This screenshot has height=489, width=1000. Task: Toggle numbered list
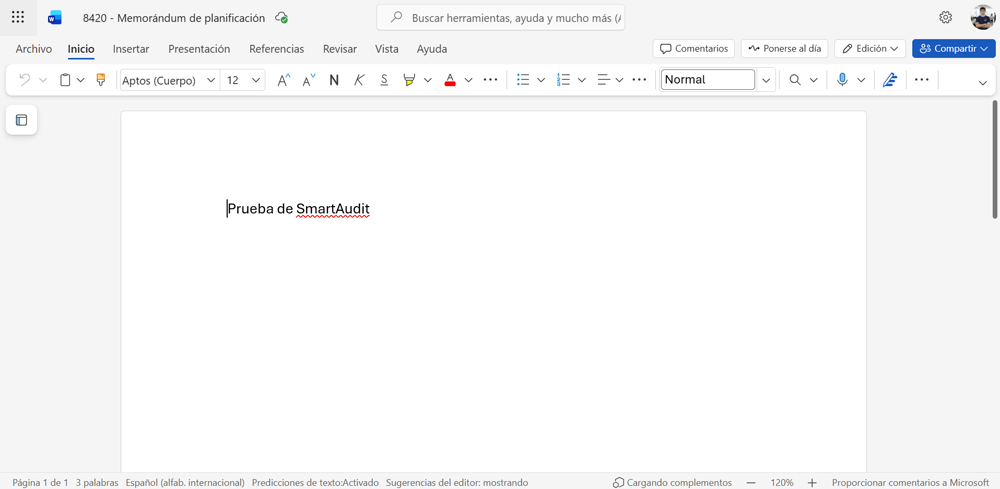563,80
